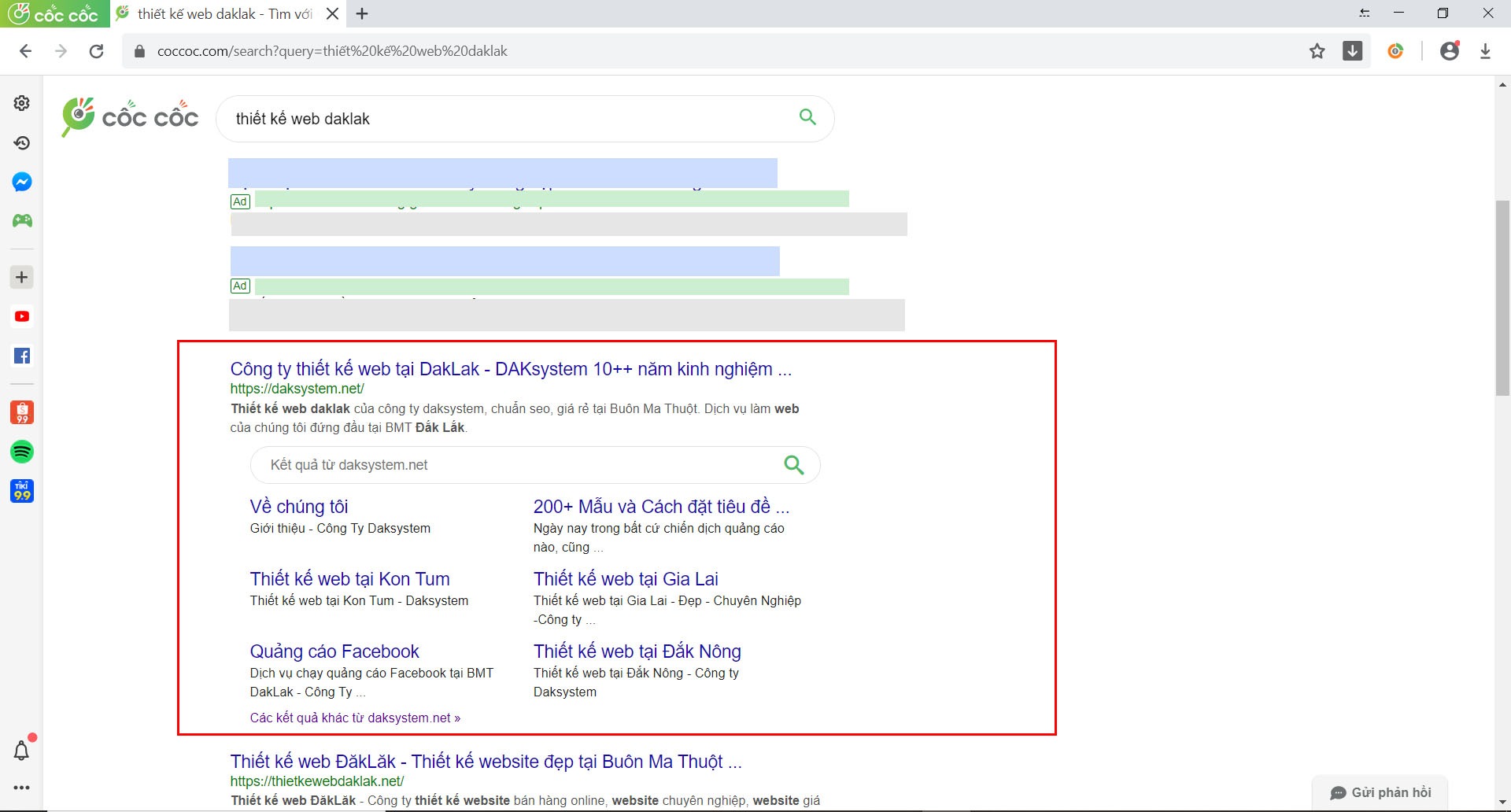Open 'Thiết kế web tại Kon Tum' sitelink
Screen dimensions: 1511x812
click(350, 579)
